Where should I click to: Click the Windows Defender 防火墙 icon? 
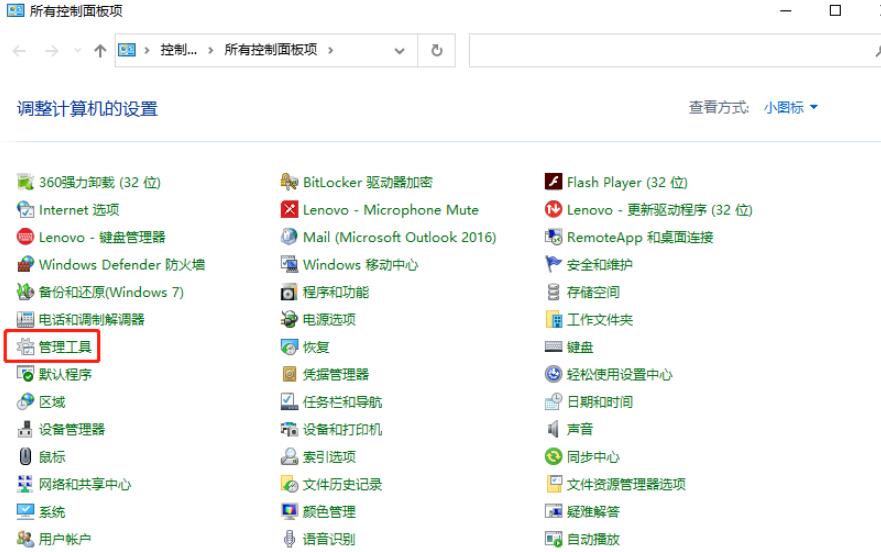click(25, 264)
